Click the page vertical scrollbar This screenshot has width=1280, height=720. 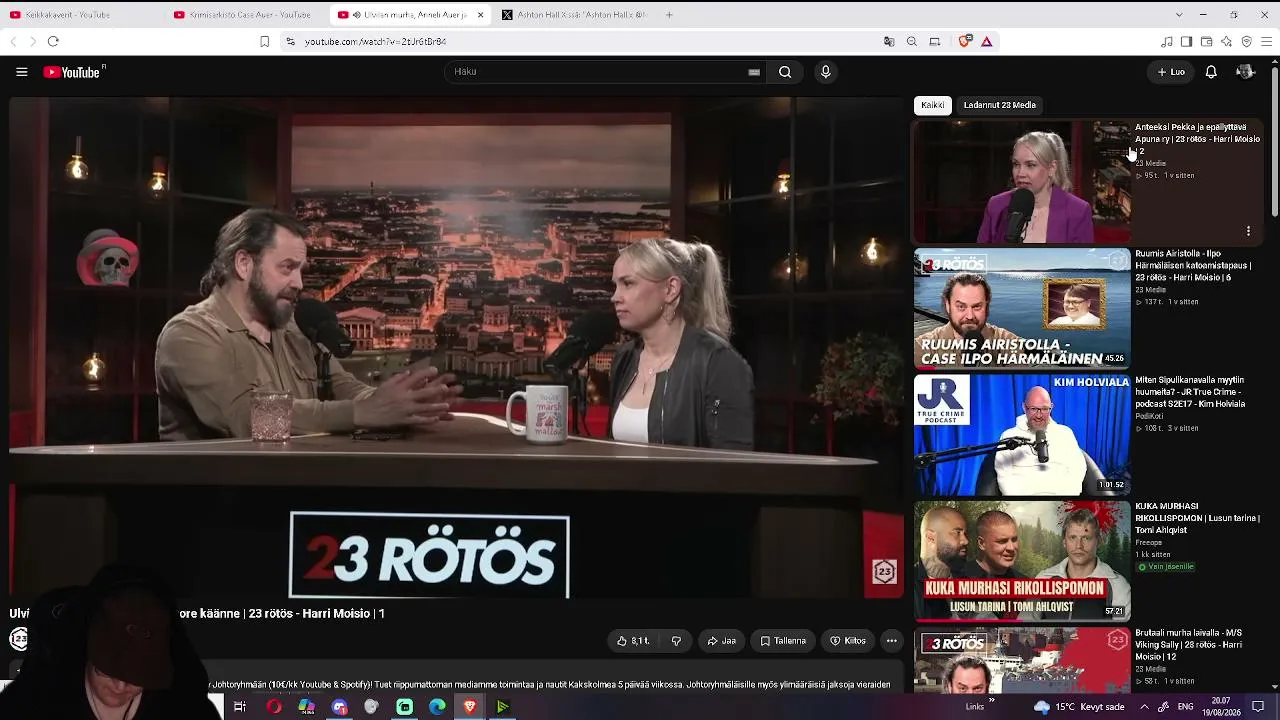(x=1275, y=140)
